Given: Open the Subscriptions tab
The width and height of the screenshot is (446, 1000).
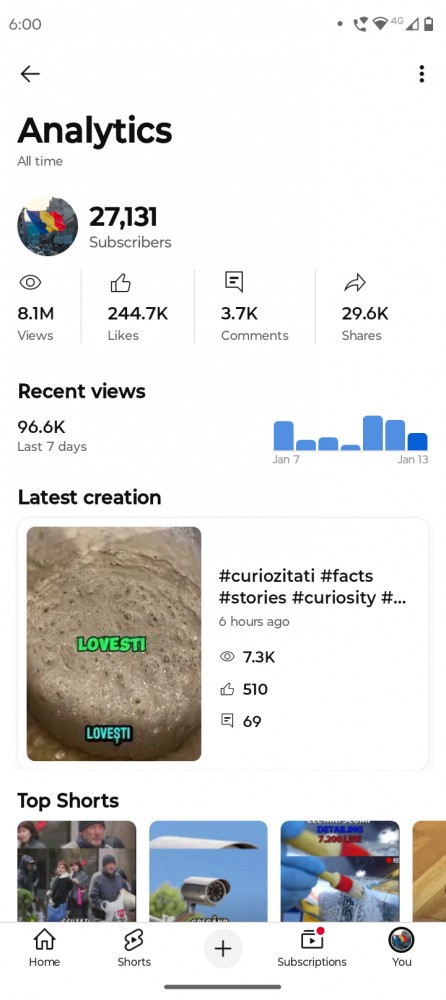Looking at the screenshot, I should 312,948.
